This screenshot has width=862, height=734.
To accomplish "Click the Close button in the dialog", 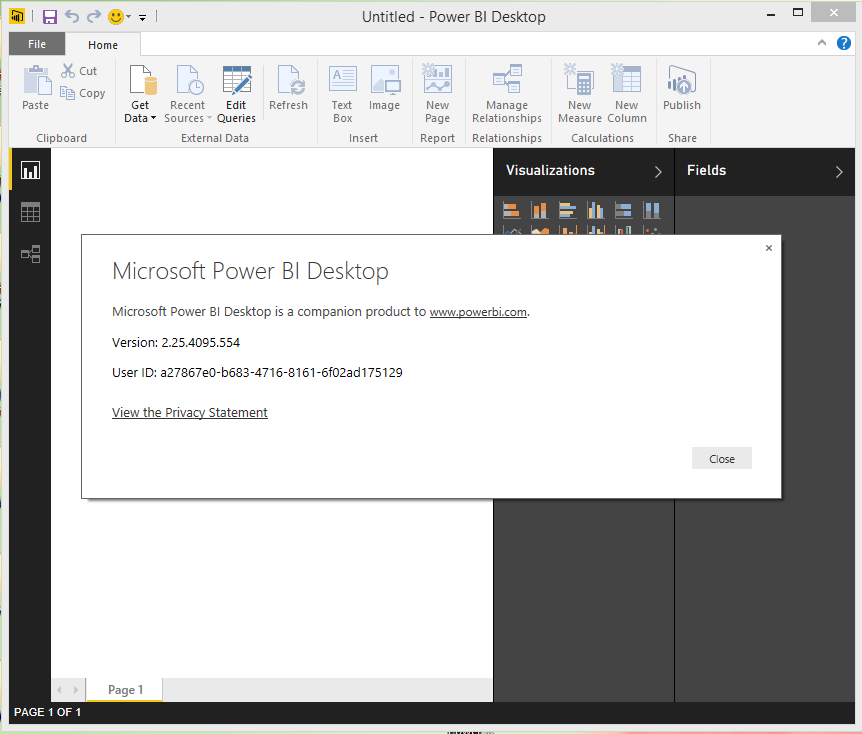I will pyautogui.click(x=721, y=459).
